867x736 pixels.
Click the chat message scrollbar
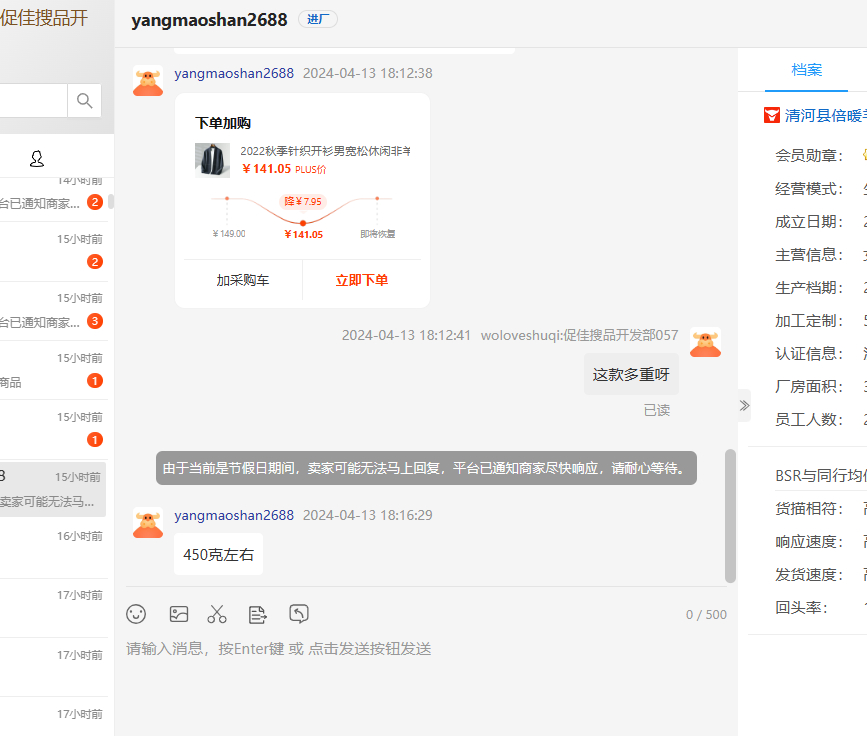tap(730, 515)
